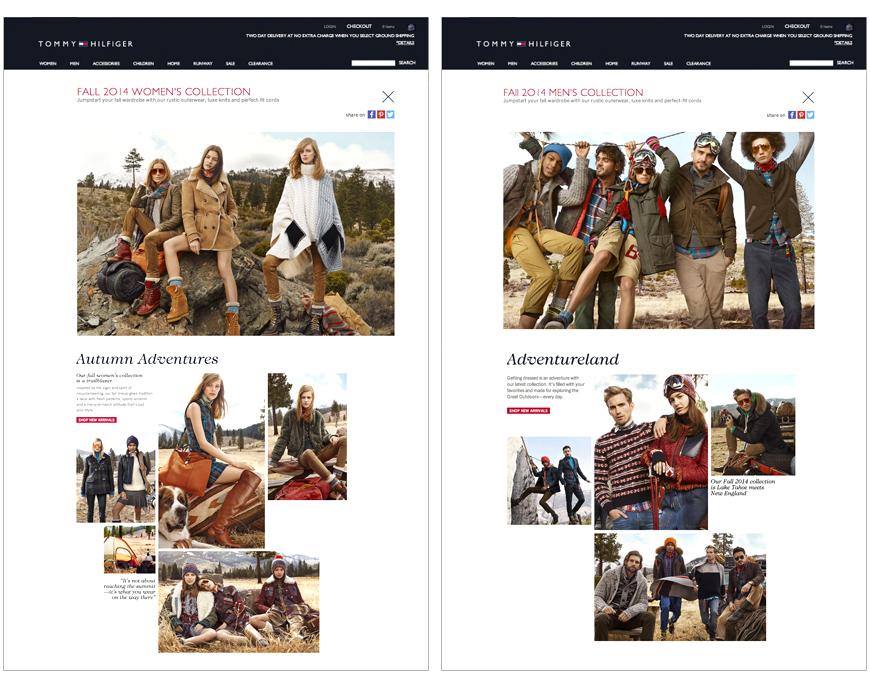Viewport: 870px width, 688px height.
Task: Share Men's Collection on Facebook
Action: click(x=792, y=115)
